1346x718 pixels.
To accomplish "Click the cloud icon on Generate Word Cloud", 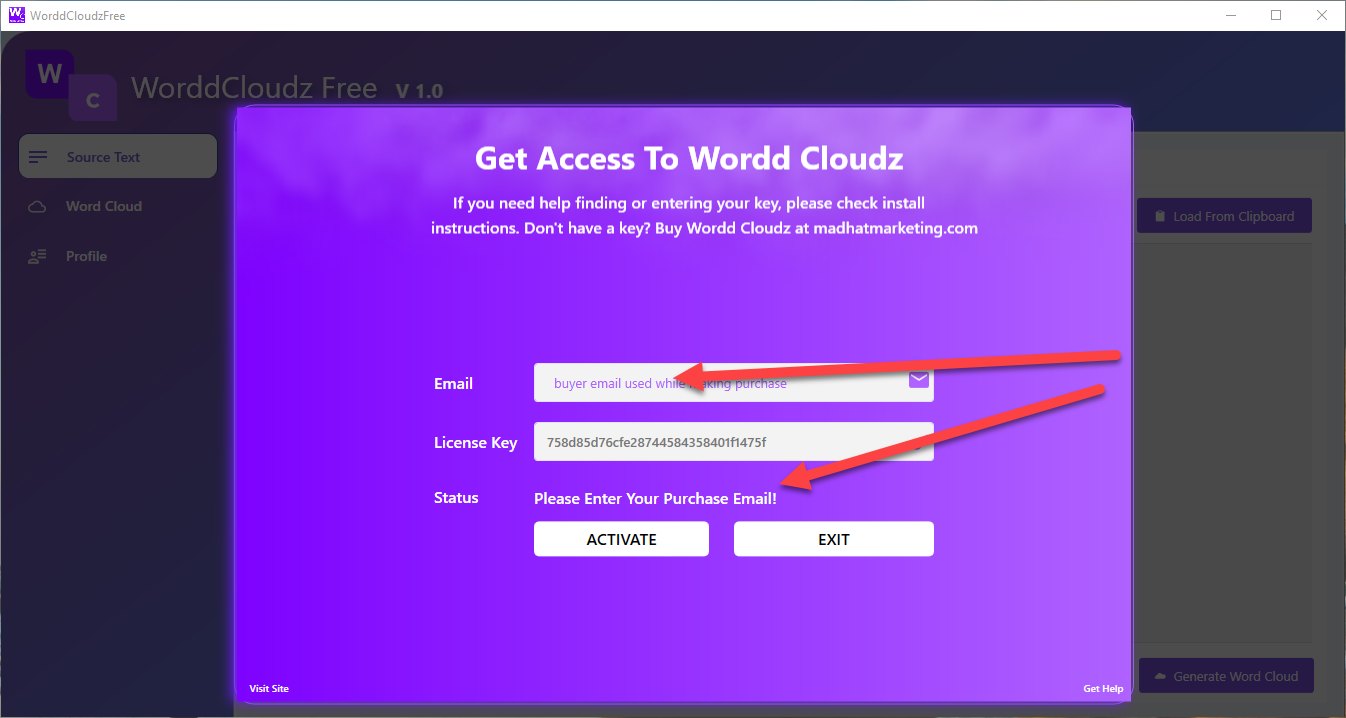I will tap(1160, 676).
